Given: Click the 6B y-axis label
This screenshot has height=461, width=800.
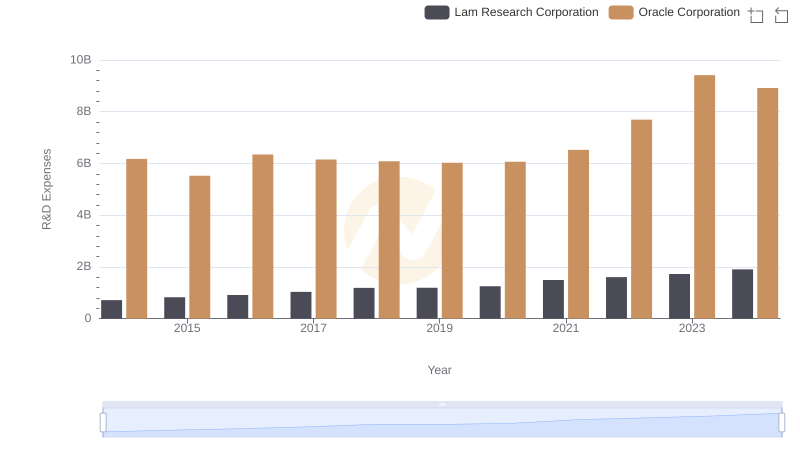Looking at the screenshot, I should pyautogui.click(x=84, y=163).
